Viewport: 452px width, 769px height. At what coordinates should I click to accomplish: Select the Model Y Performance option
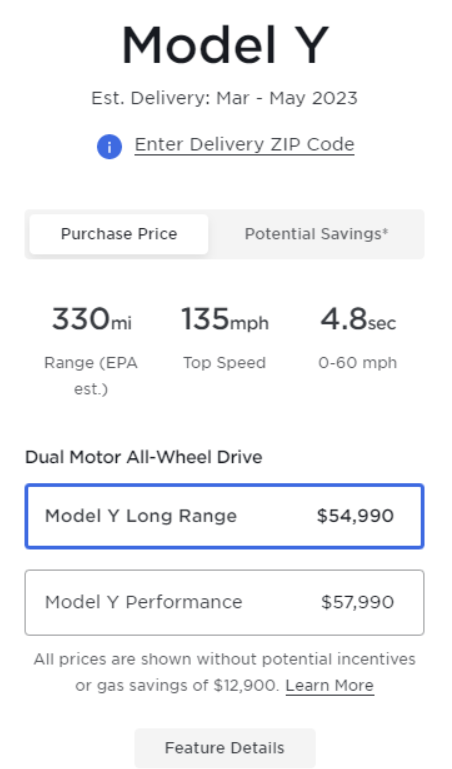click(225, 603)
